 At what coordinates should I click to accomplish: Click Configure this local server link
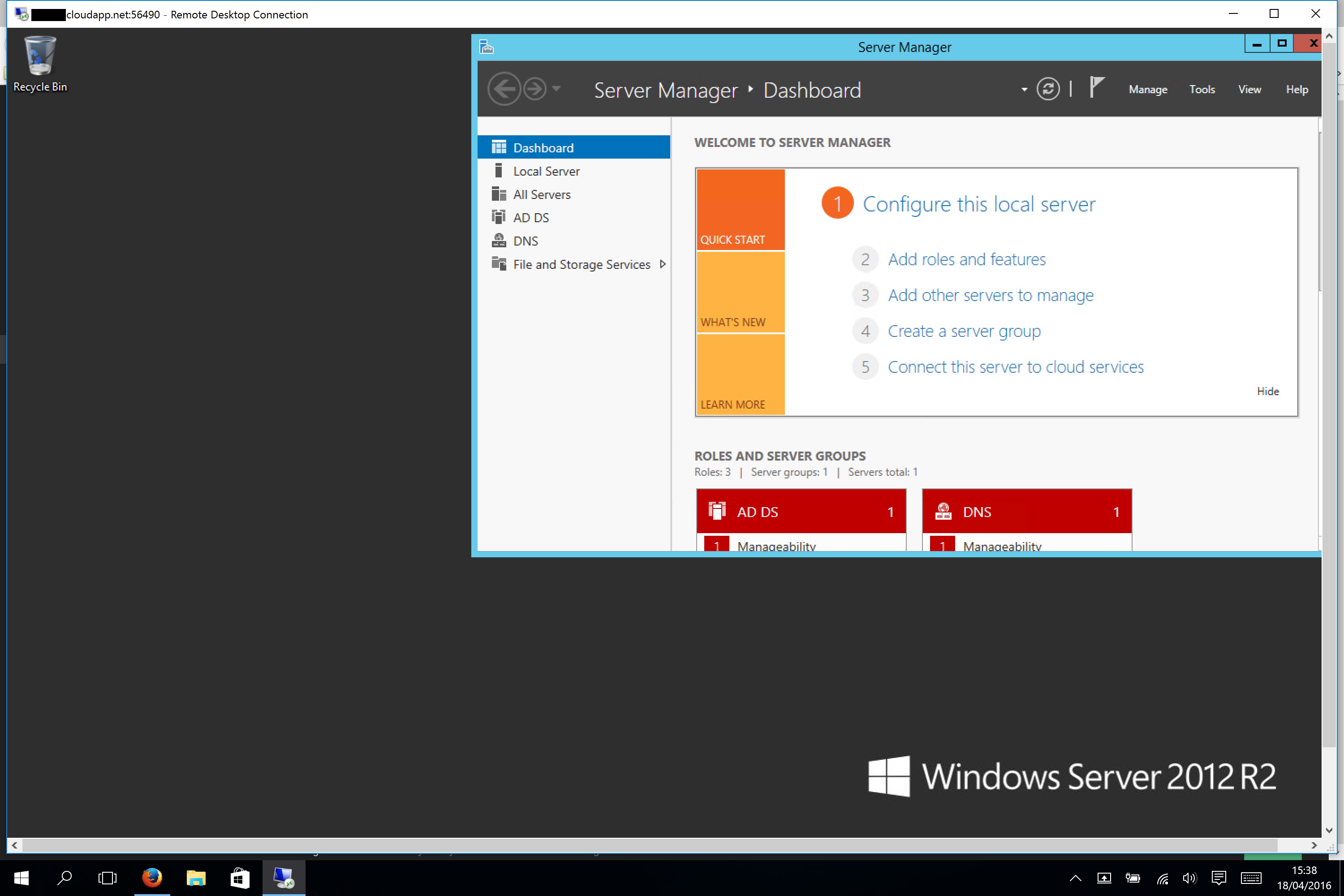(x=979, y=204)
